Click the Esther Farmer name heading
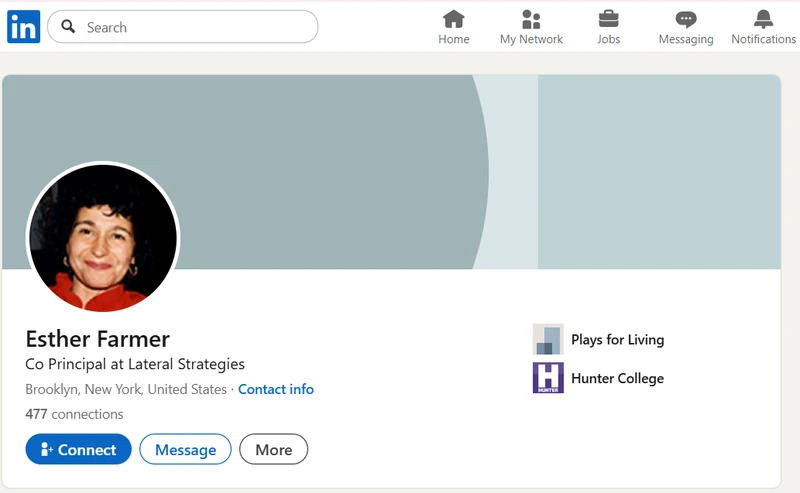 [97, 338]
